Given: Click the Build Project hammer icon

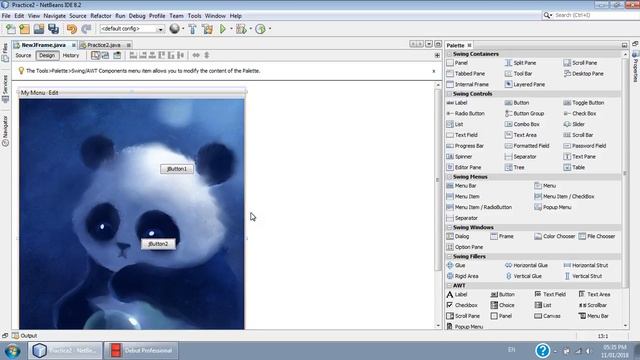Looking at the screenshot, I should [192, 29].
